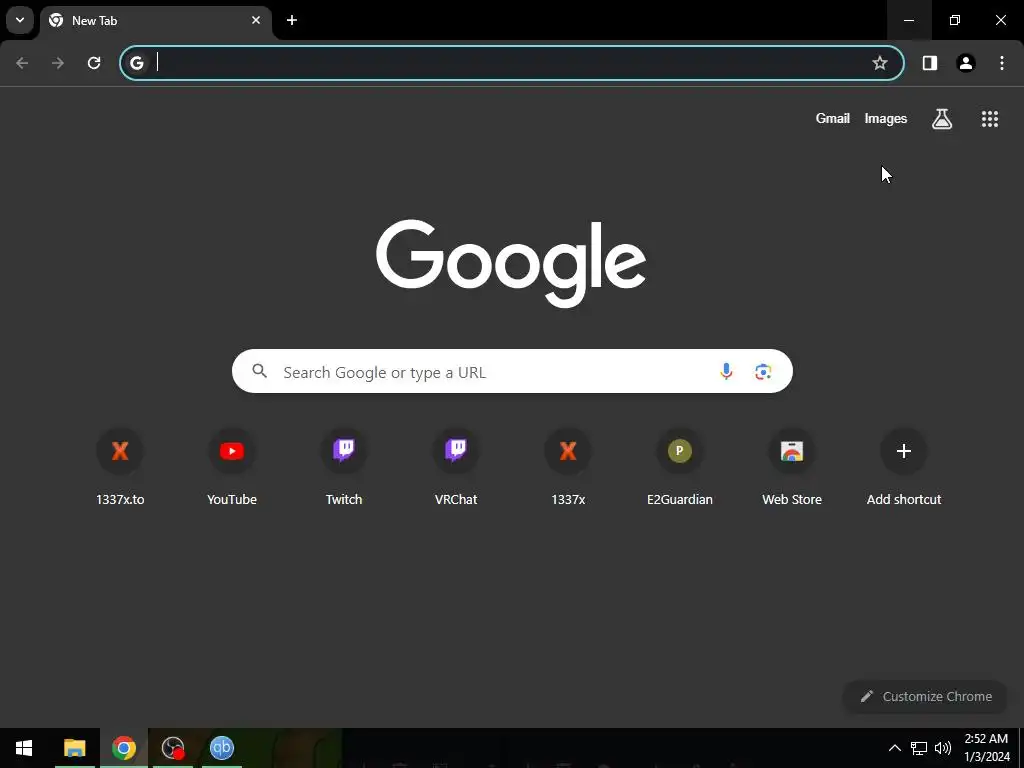Open the E2Guardian shortcut
Image resolution: width=1024 pixels, height=768 pixels.
click(680, 467)
